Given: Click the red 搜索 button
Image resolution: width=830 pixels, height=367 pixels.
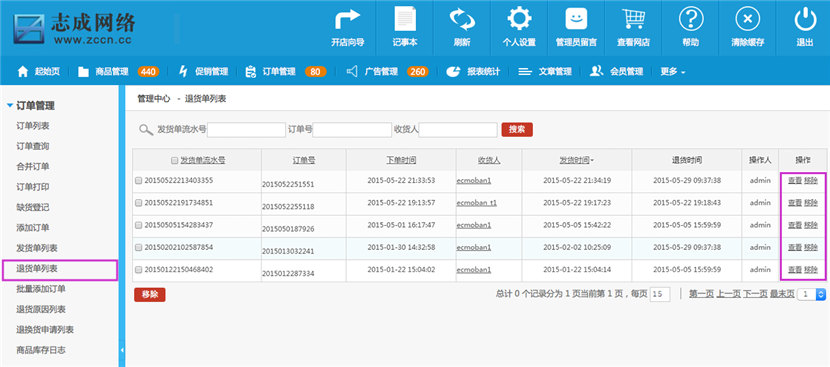Looking at the screenshot, I should point(517,130).
